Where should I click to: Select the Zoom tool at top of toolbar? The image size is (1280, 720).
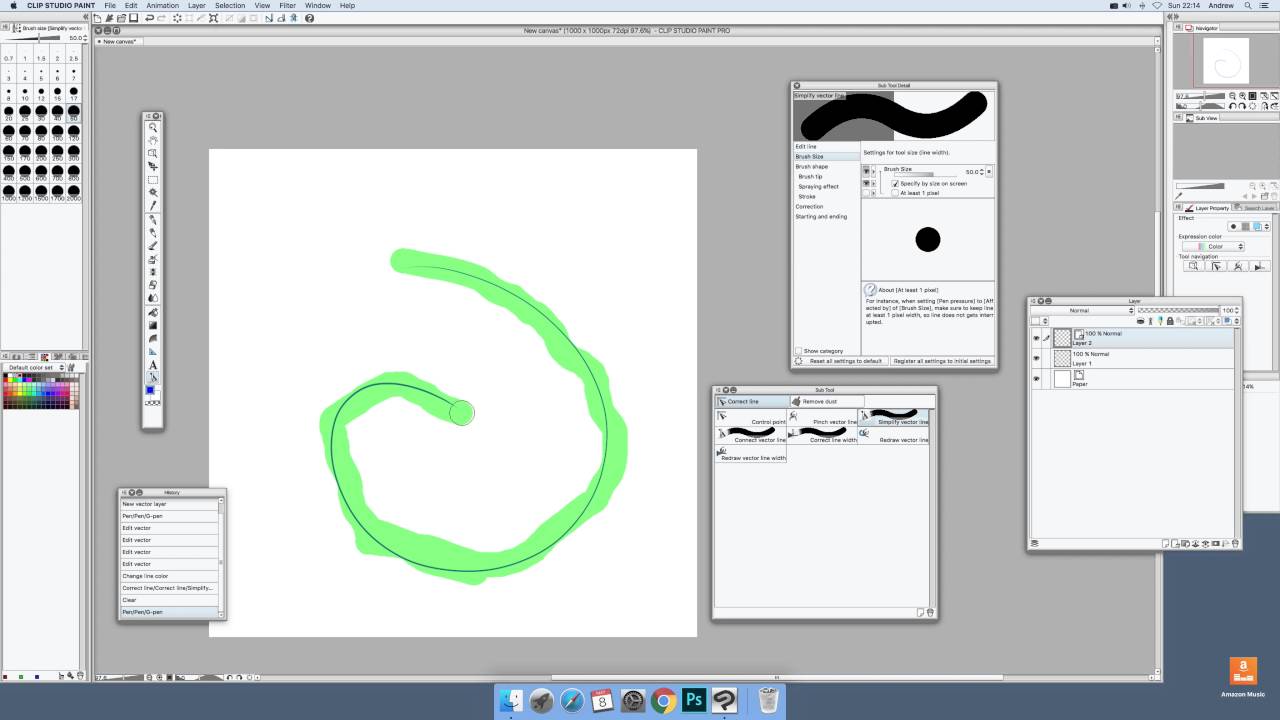(x=152, y=128)
